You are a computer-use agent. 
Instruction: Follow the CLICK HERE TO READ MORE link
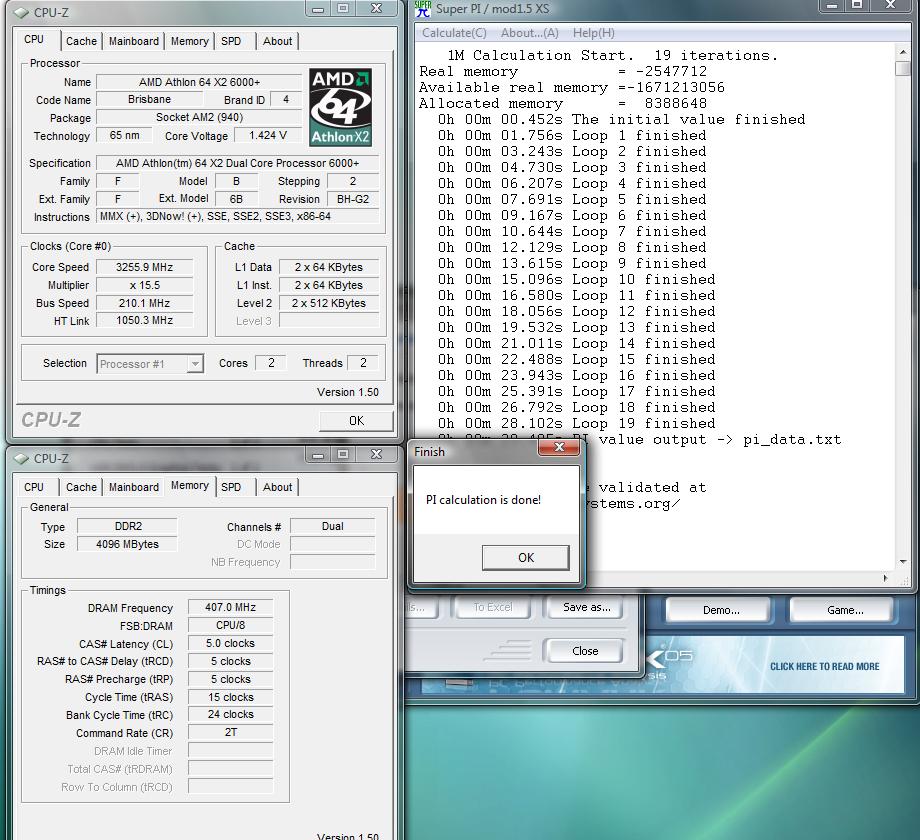click(x=824, y=666)
